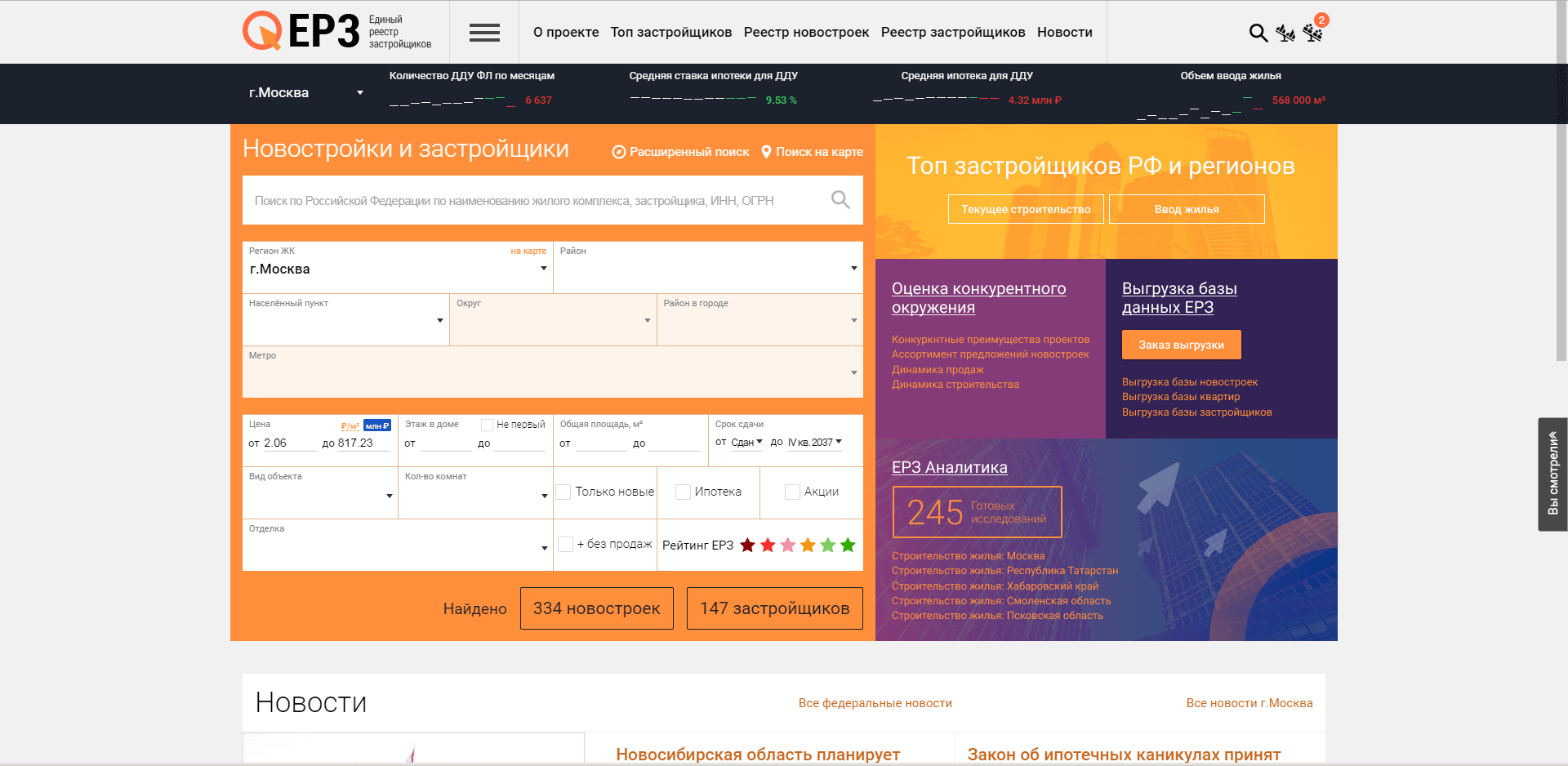1568x766 pixels.
Task: Tick the Ипотека checkbox
Action: pos(684,492)
